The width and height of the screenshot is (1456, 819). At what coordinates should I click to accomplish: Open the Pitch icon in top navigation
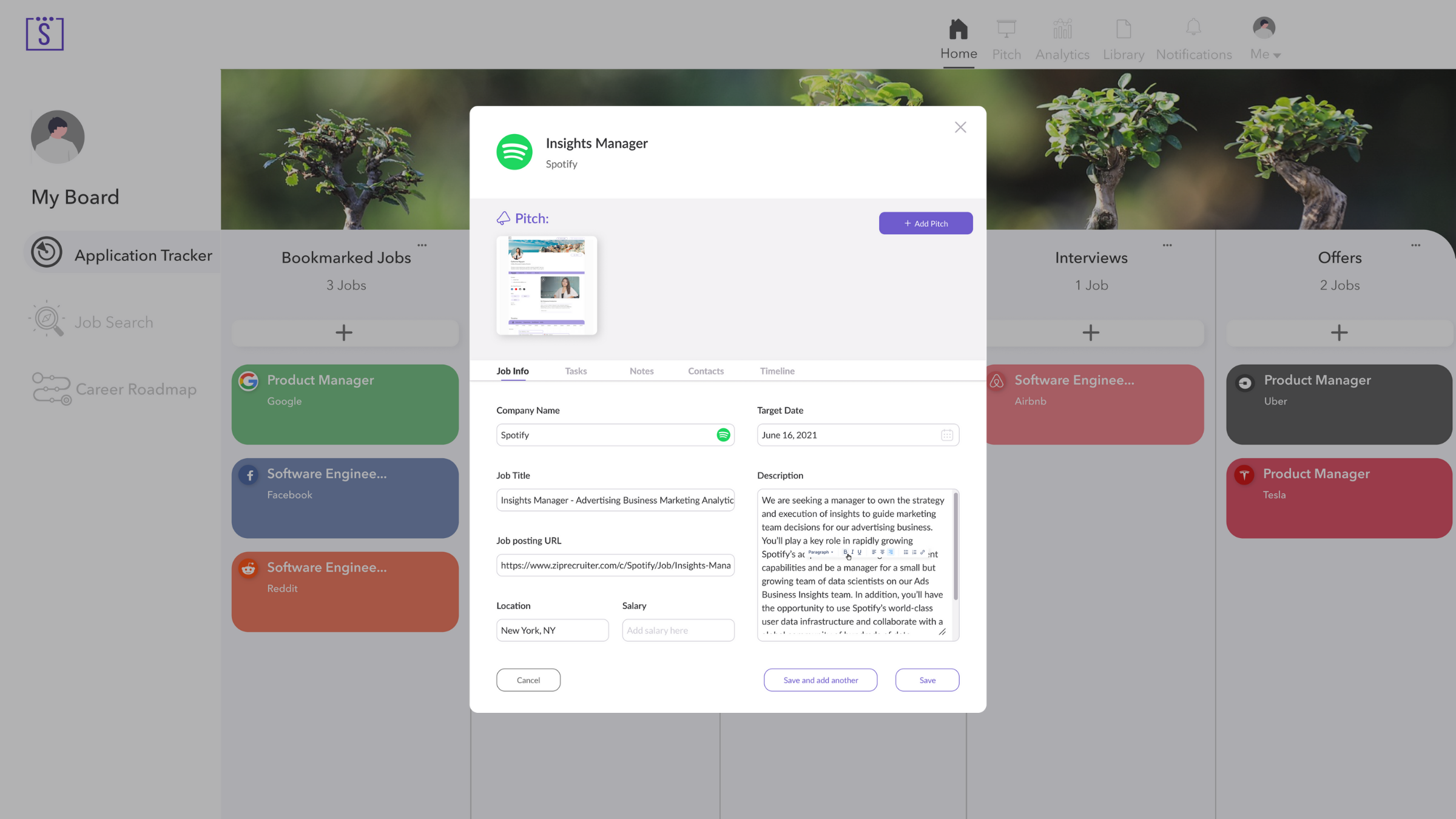(1006, 29)
